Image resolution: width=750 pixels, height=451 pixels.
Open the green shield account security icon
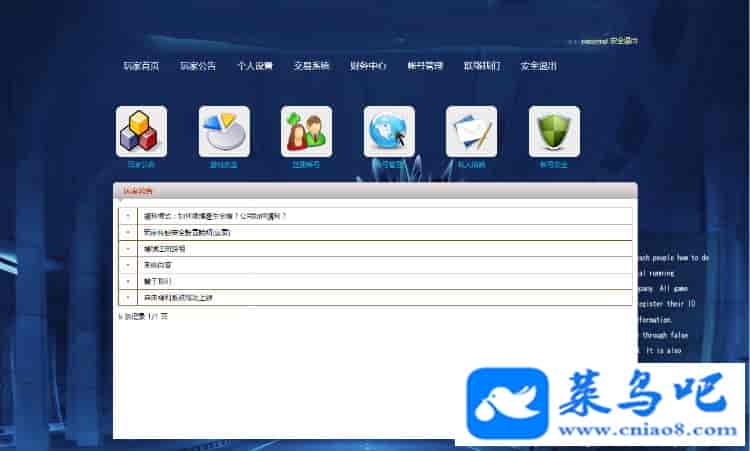[554, 132]
